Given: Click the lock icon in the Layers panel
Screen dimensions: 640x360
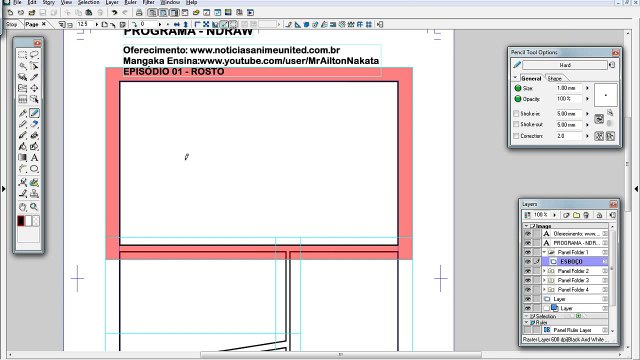Looking at the screenshot, I should (x=599, y=215).
